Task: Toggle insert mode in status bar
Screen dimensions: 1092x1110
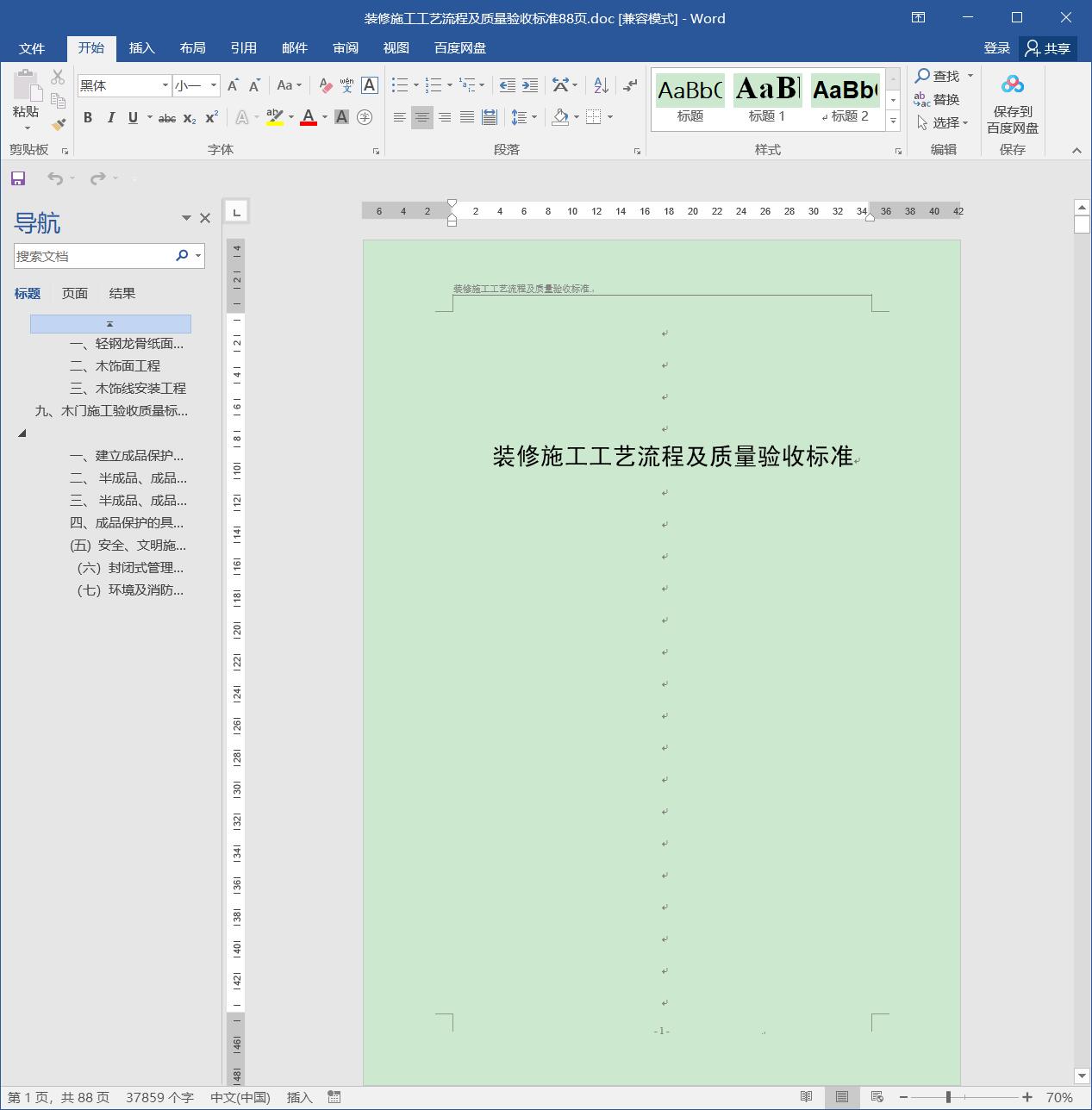Action: (299, 1097)
